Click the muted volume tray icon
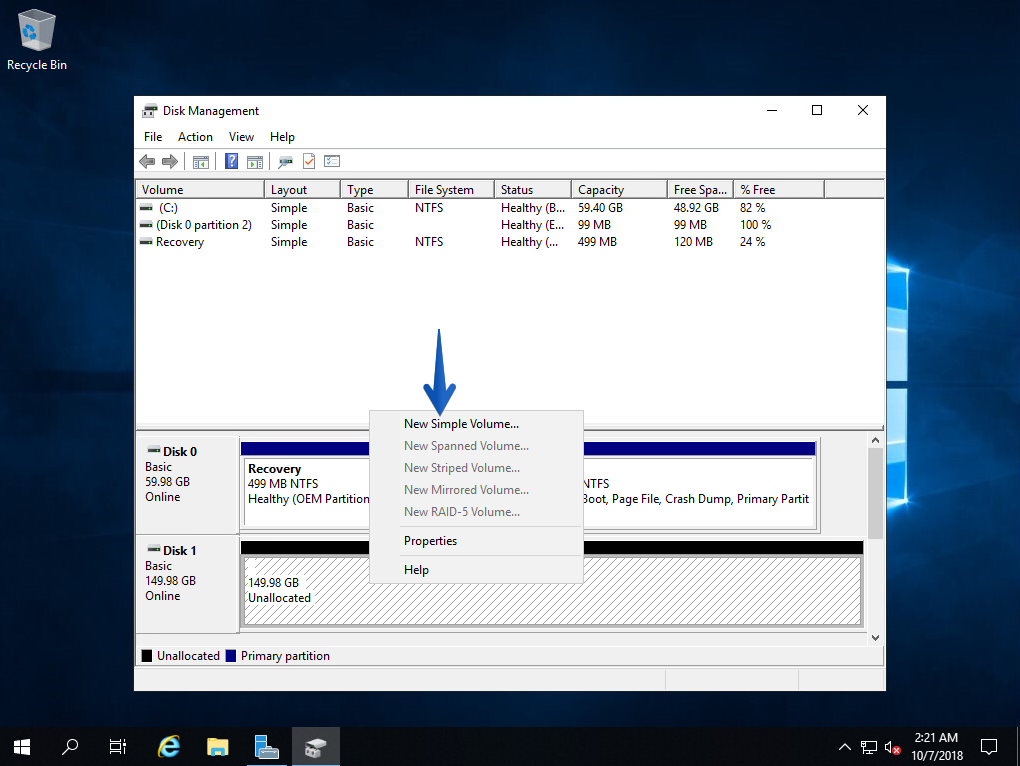1020x766 pixels. 892,747
